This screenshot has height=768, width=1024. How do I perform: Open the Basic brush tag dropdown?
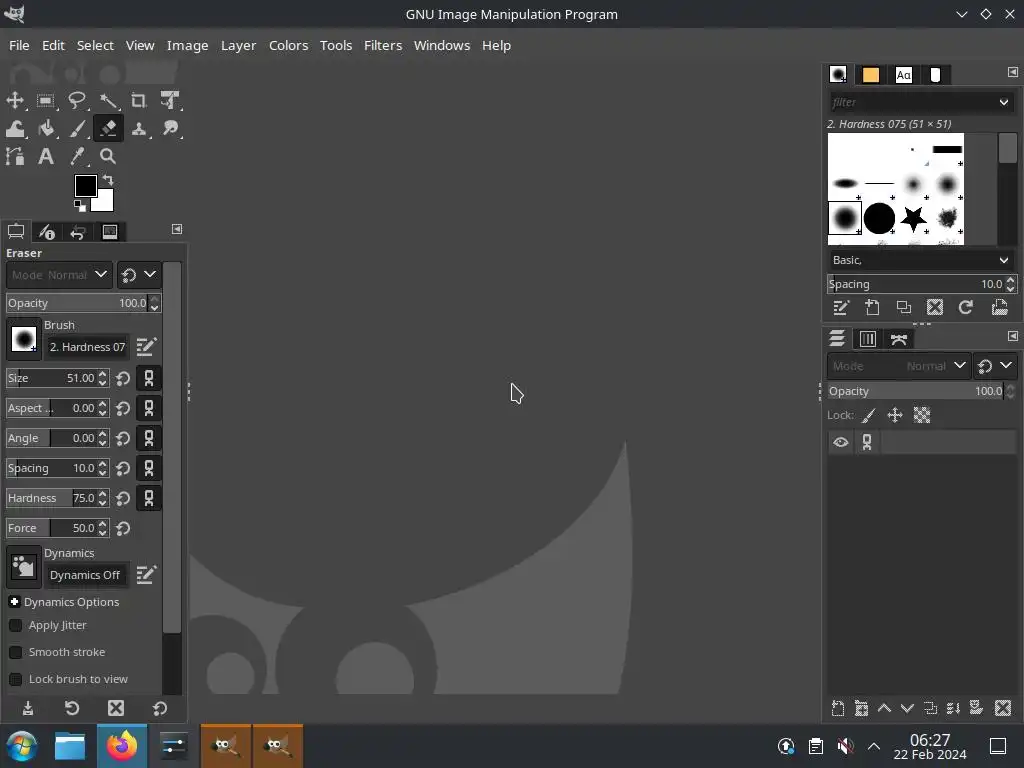coord(920,260)
